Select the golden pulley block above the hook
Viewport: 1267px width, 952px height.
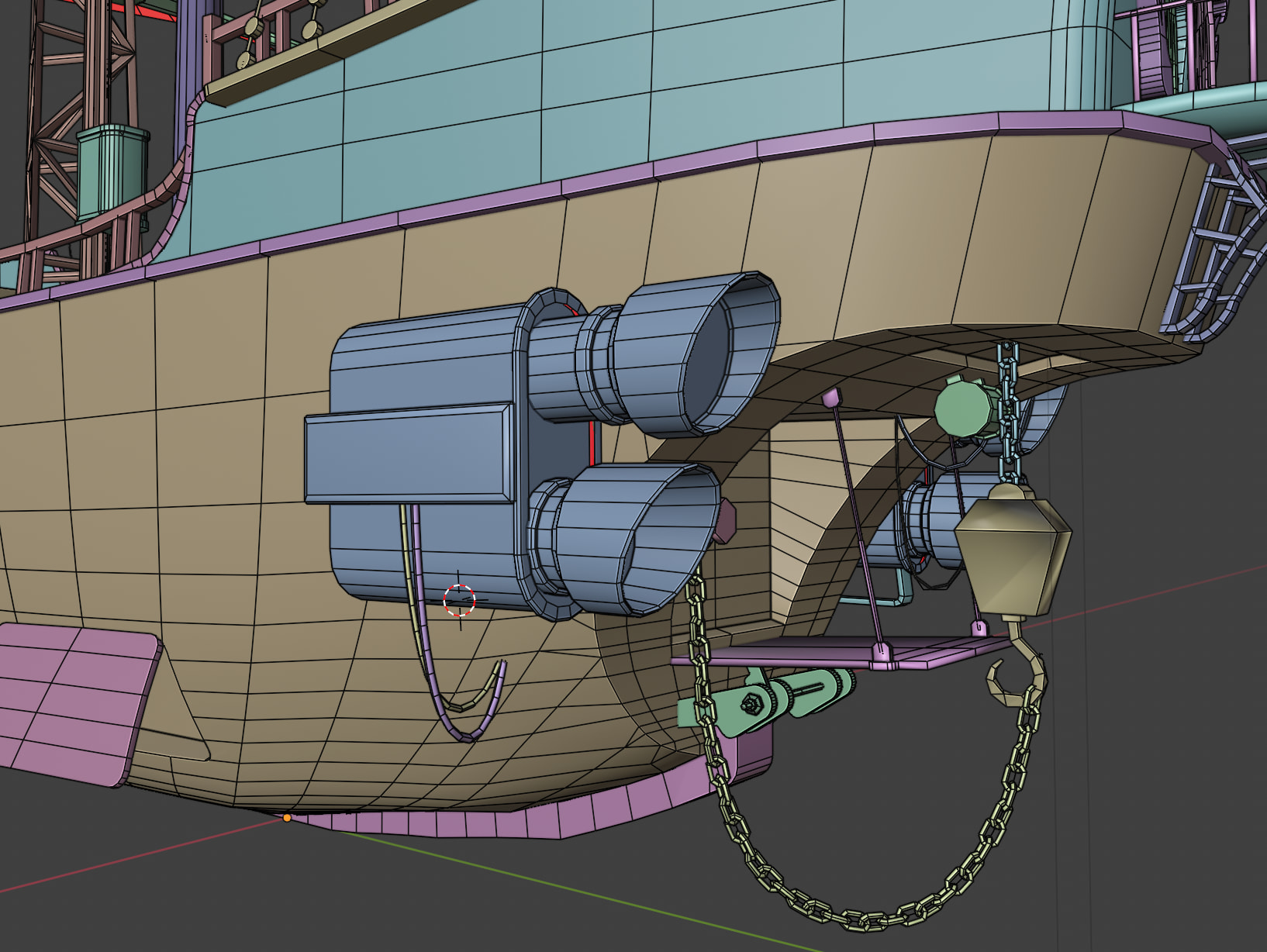coord(1012,550)
